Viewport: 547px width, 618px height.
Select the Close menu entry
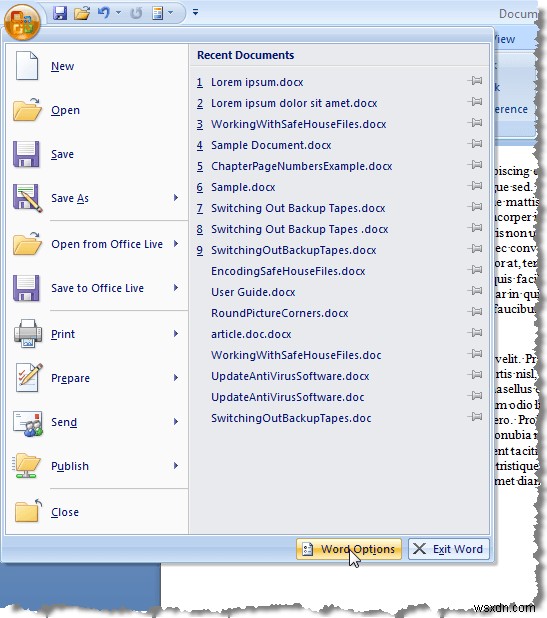(x=97, y=512)
